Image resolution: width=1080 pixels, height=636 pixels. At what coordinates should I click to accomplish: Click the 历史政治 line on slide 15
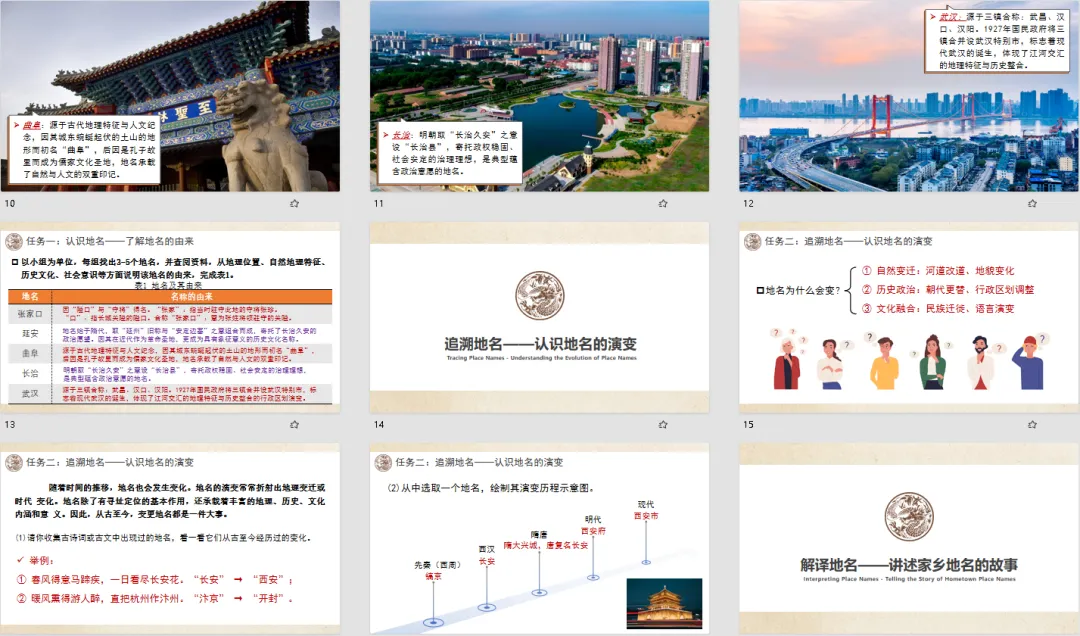pos(948,289)
